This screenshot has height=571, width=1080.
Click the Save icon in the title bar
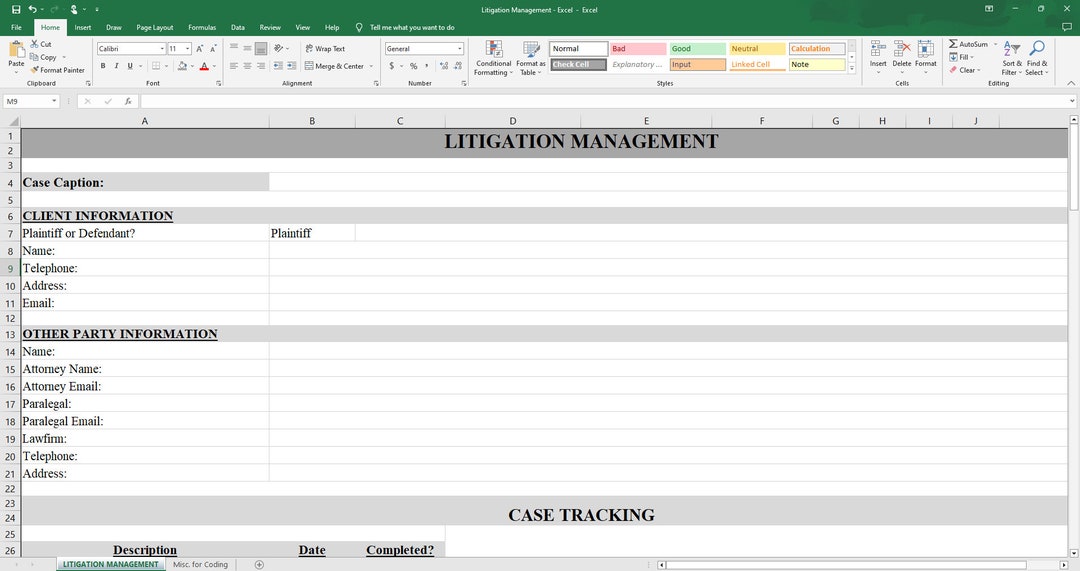point(16,10)
